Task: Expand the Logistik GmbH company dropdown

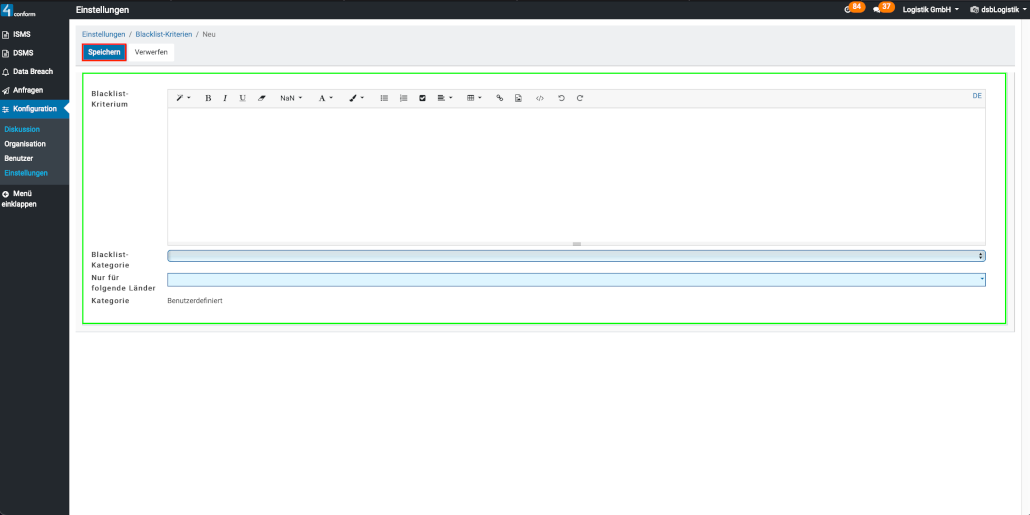Action: tap(931, 9)
